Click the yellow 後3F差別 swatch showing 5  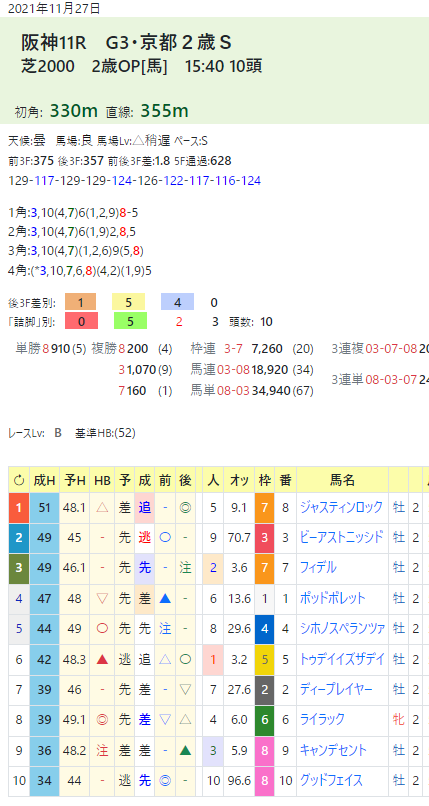pos(129,302)
